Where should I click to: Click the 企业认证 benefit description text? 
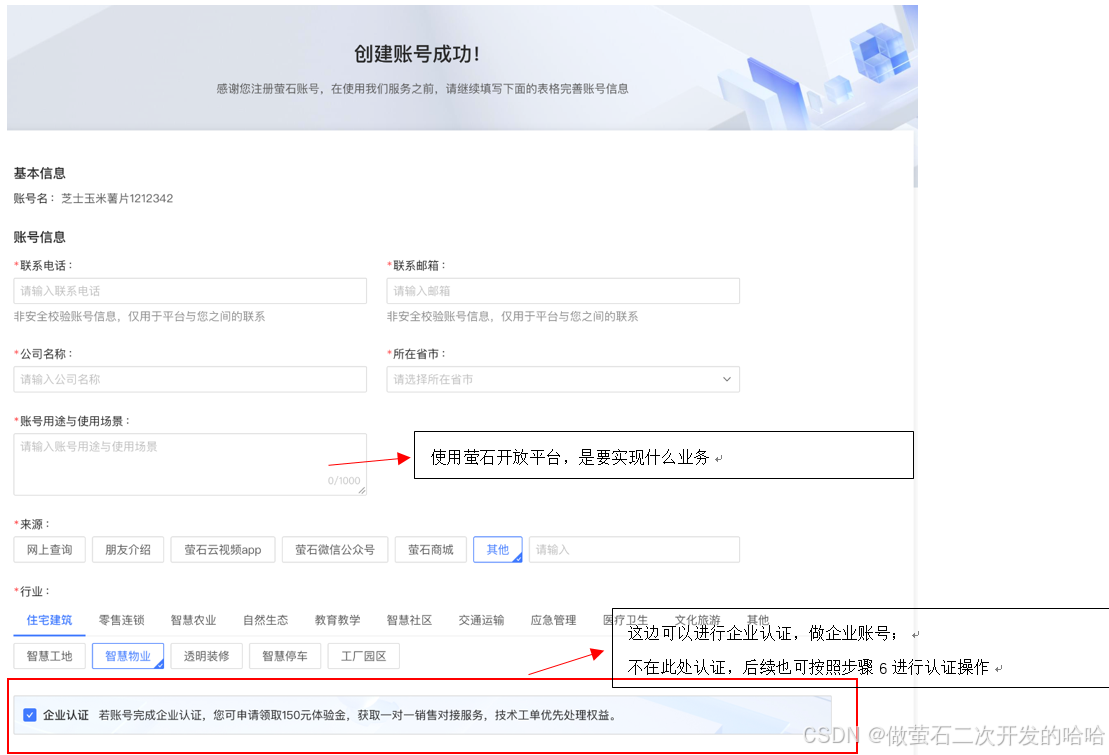tap(359, 715)
